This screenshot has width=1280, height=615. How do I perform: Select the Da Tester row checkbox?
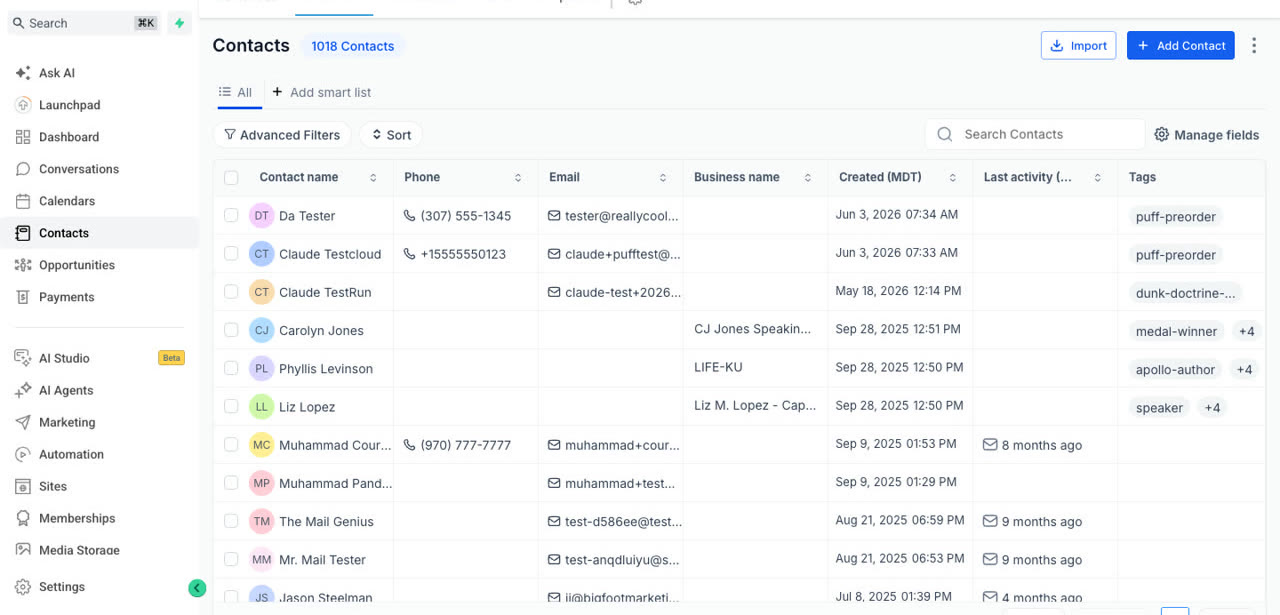[x=231, y=215]
